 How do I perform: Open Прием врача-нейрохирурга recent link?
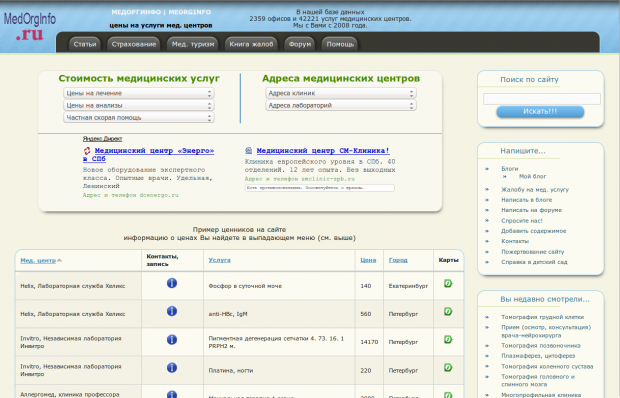pos(546,331)
